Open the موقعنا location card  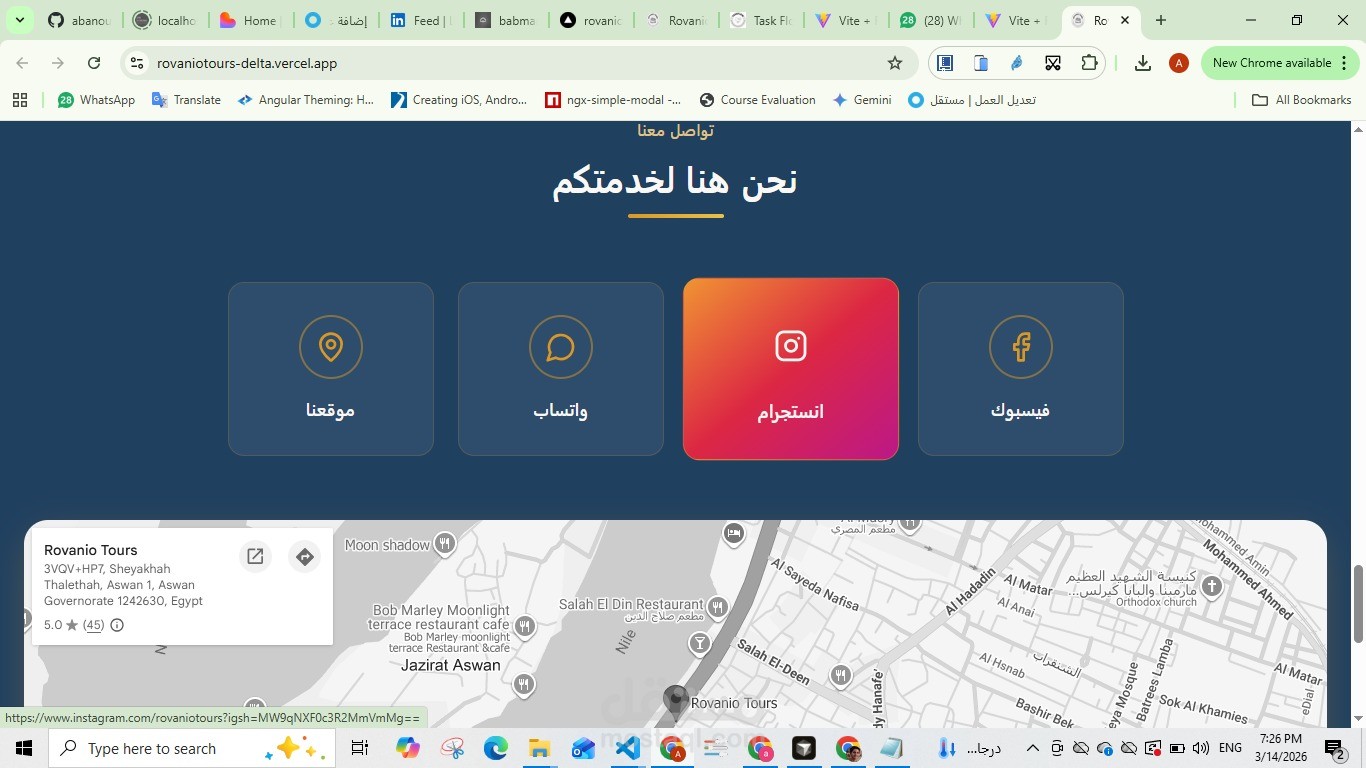(x=331, y=369)
